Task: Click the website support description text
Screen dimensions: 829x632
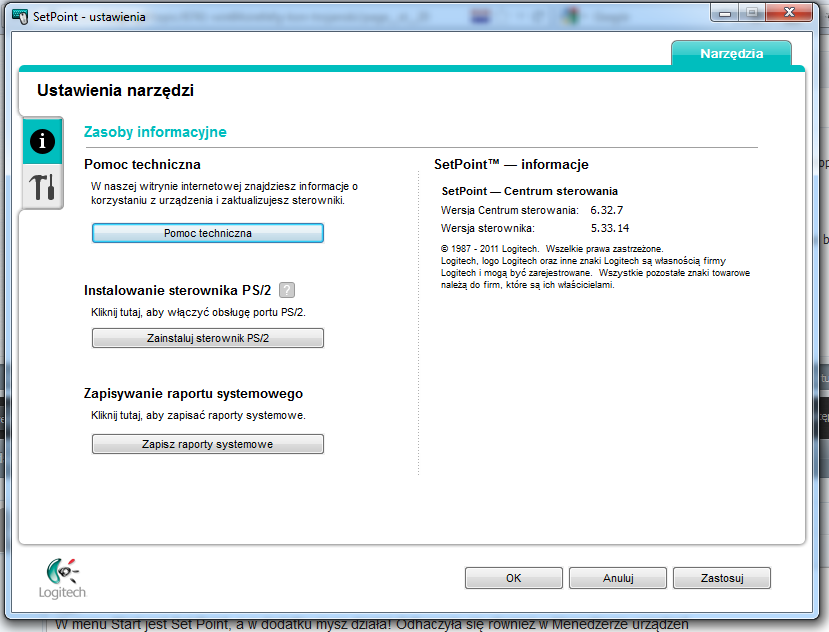Action: 224,193
